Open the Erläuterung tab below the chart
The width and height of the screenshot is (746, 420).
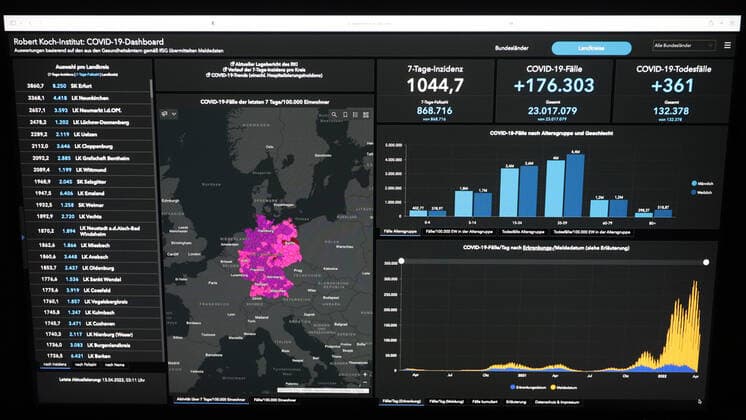[516, 402]
